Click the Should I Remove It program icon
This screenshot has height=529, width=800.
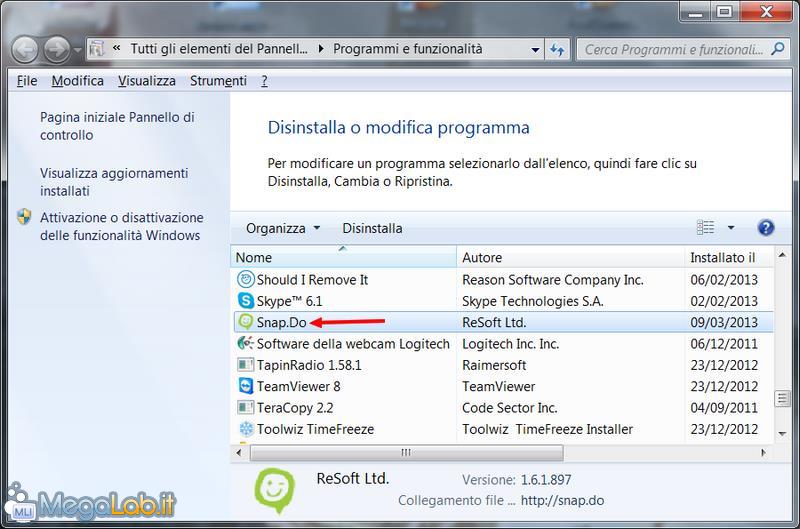click(x=246, y=280)
